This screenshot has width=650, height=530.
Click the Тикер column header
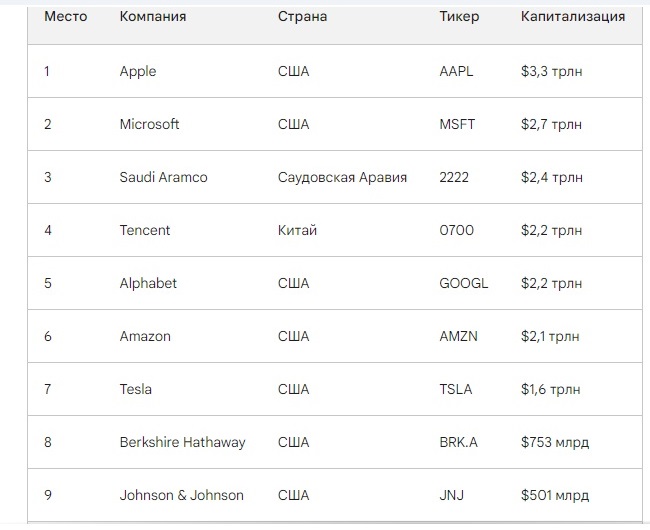pos(459,17)
